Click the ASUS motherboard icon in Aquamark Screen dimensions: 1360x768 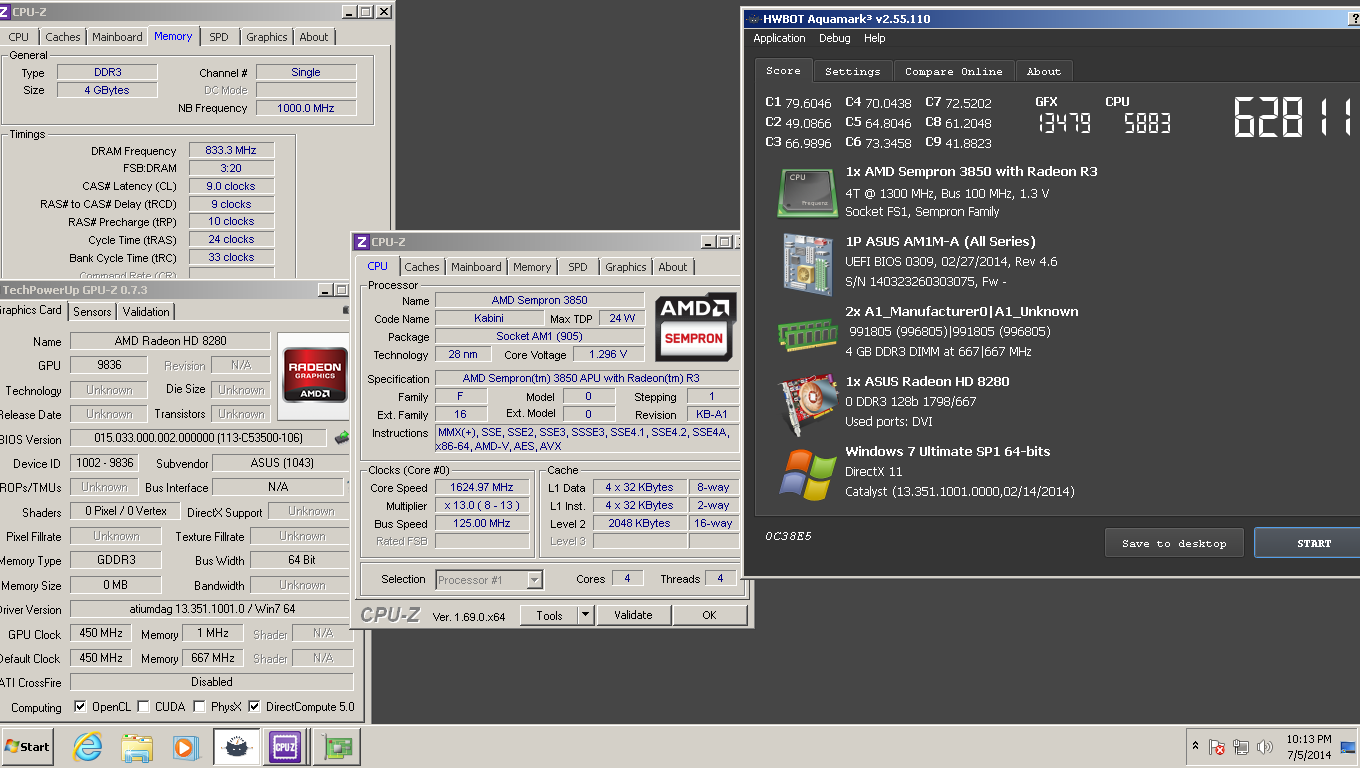(x=808, y=263)
